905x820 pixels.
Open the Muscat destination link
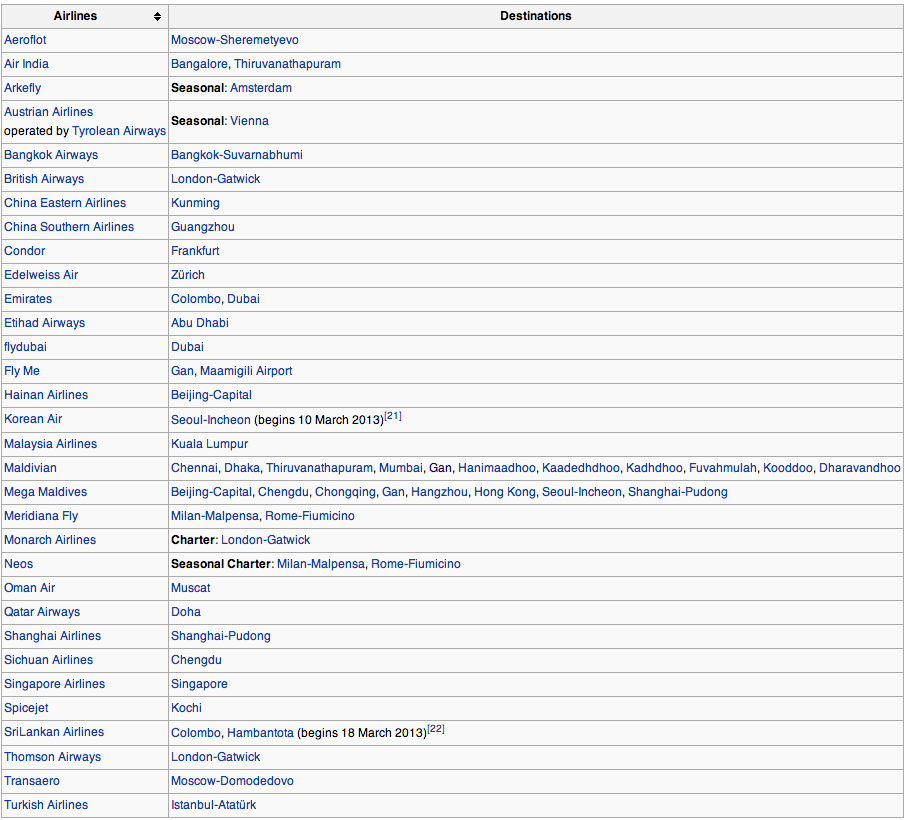(x=190, y=588)
